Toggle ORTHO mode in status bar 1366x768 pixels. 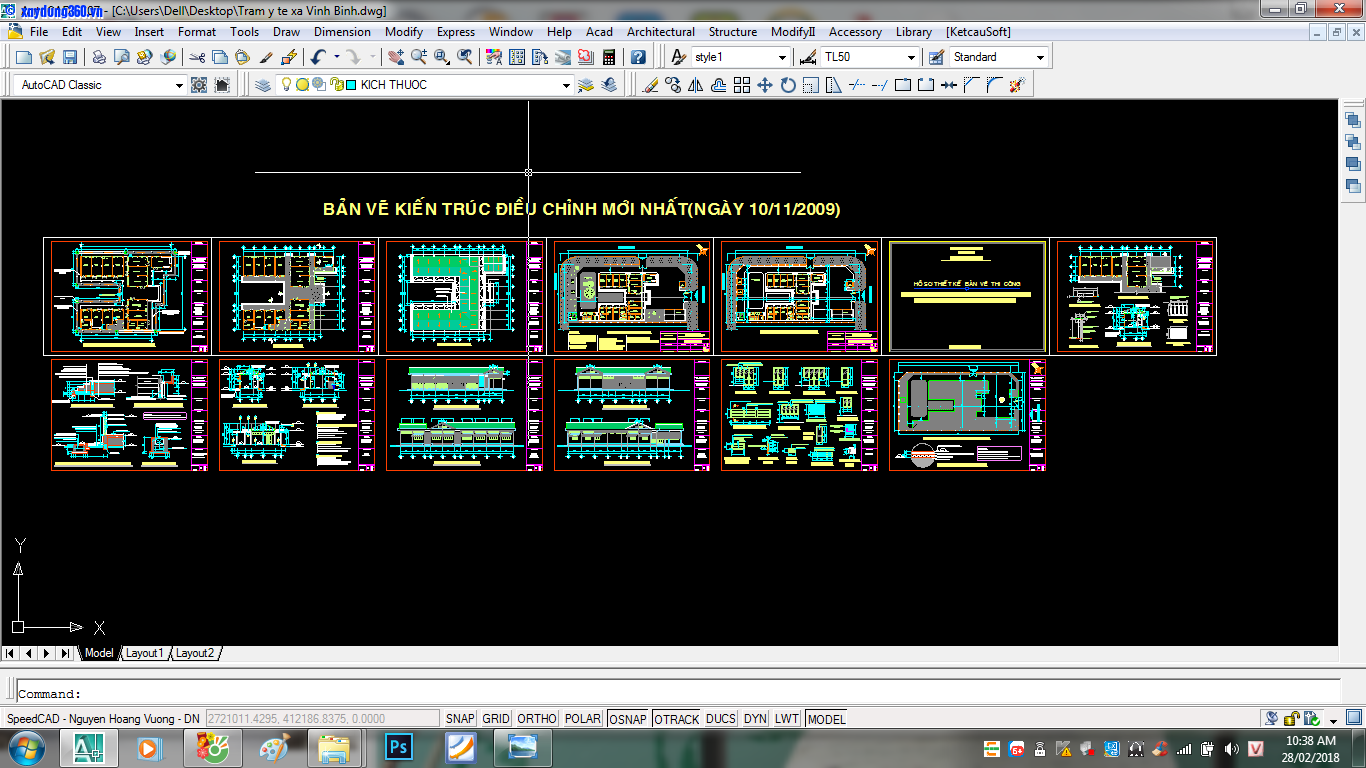(537, 719)
